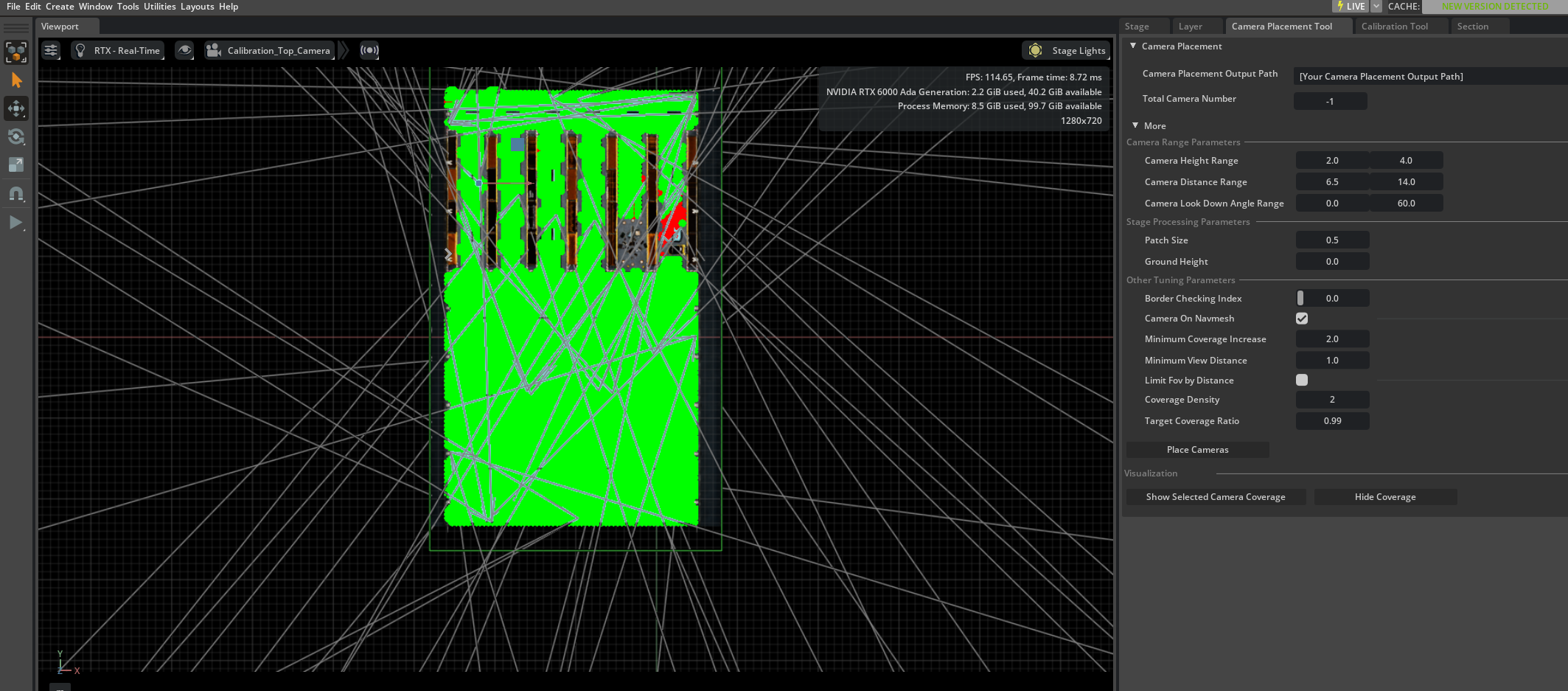Choose the Rotate tool

[x=16, y=136]
